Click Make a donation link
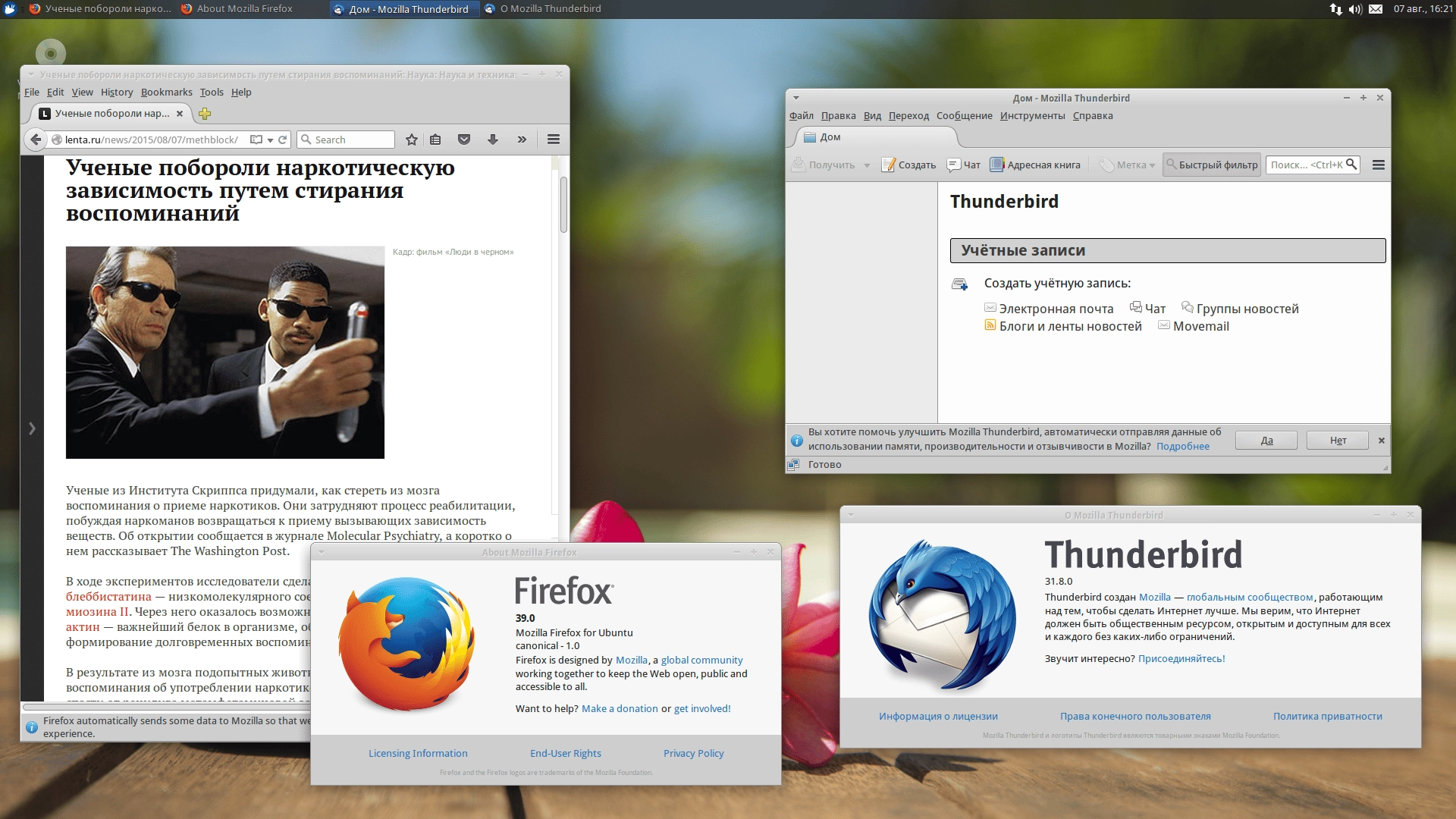 (x=620, y=709)
